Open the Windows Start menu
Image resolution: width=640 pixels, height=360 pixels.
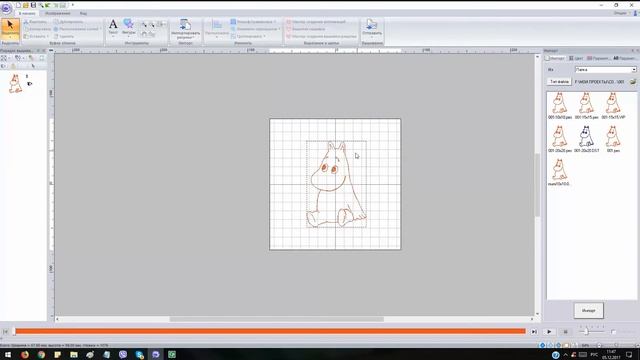coord(8,354)
